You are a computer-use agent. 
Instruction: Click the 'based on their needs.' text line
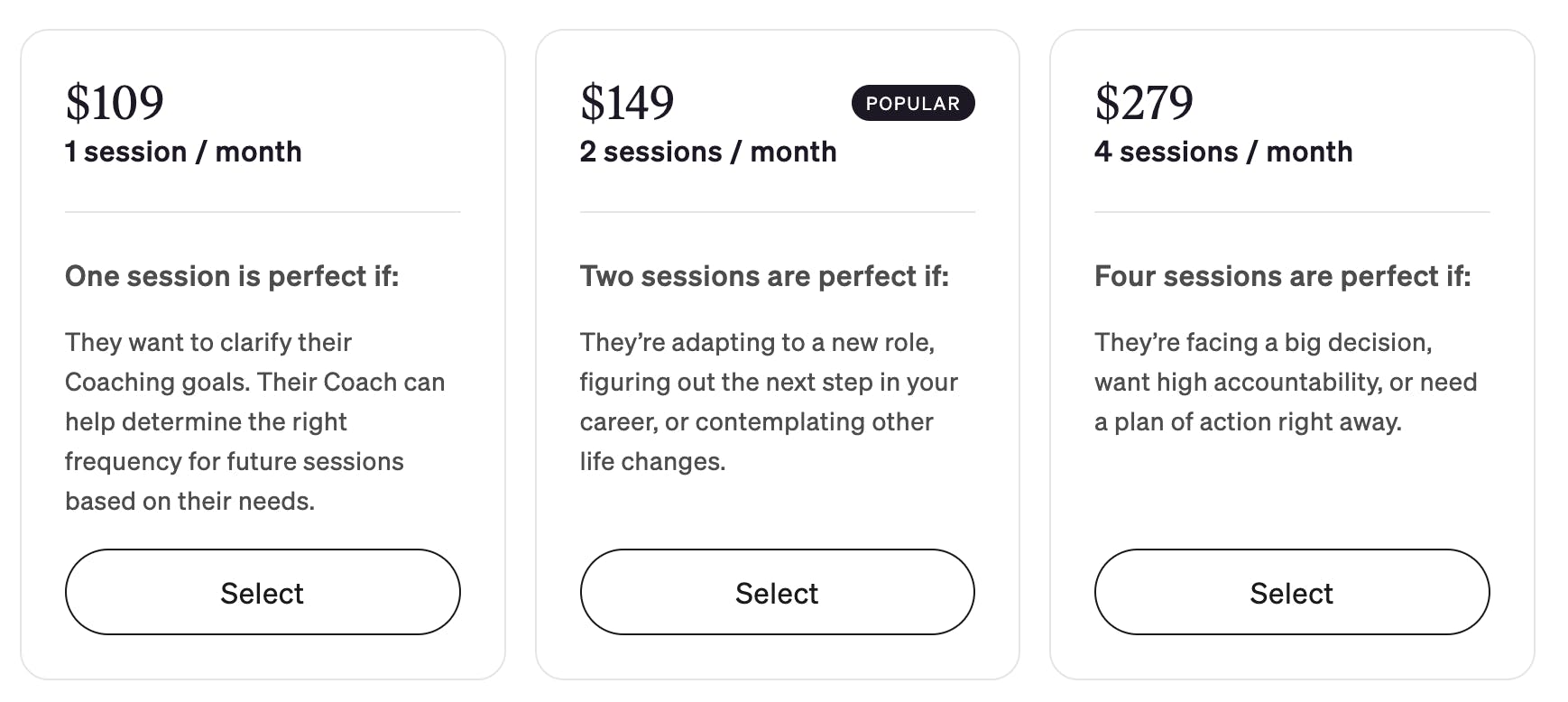(189, 502)
